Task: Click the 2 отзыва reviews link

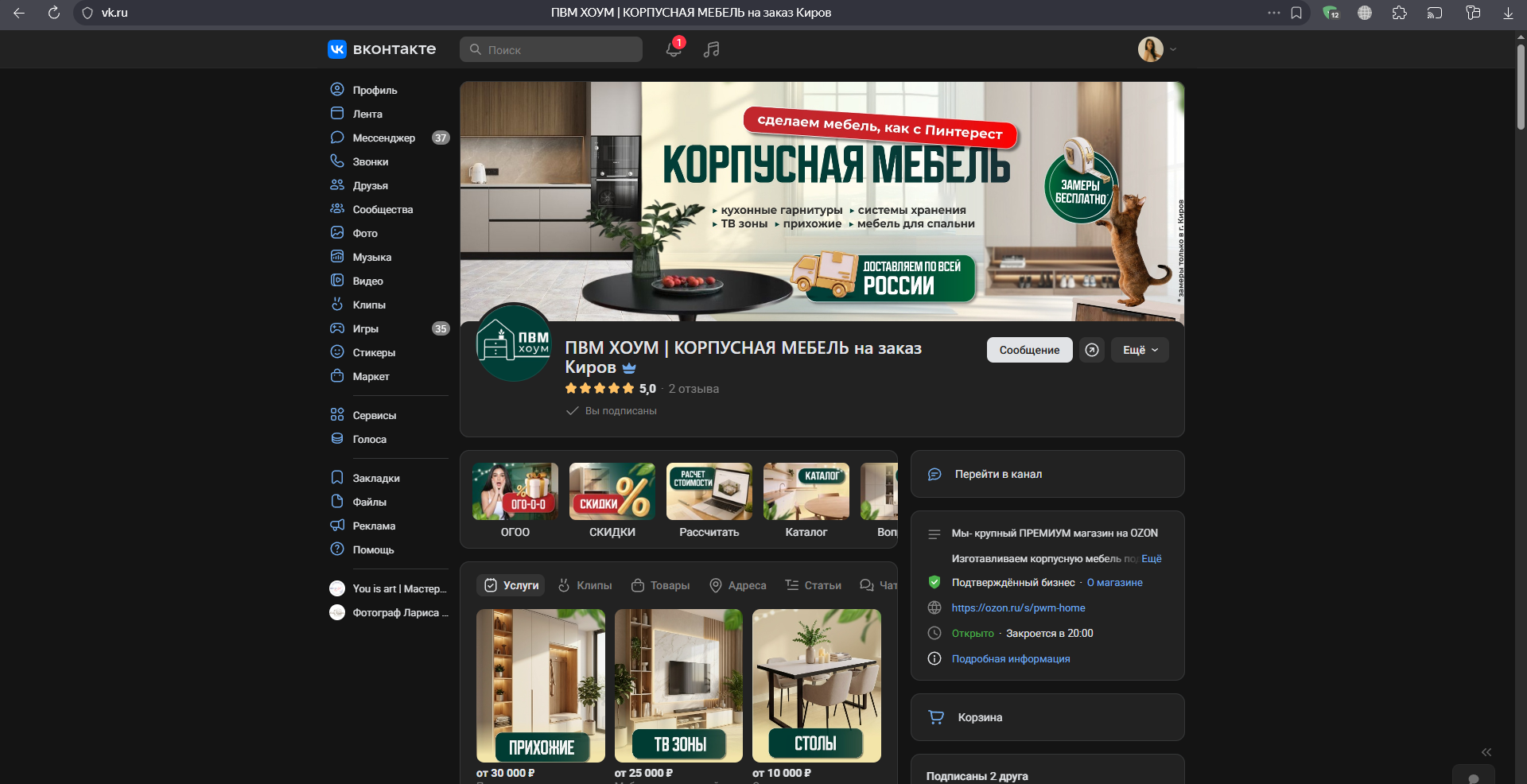Action: 694,389
